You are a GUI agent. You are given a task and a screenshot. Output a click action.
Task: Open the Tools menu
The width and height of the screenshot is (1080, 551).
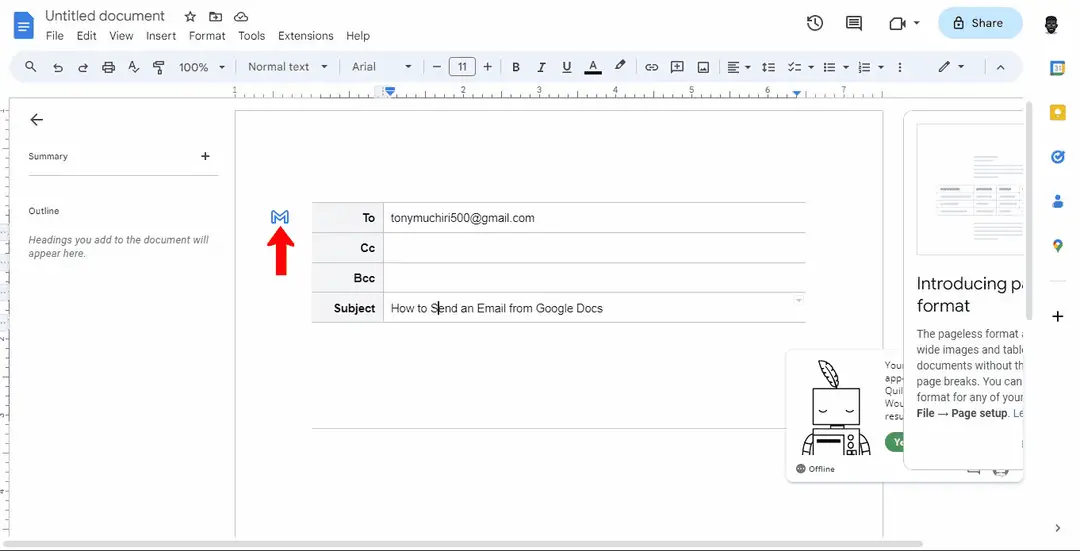coord(251,36)
